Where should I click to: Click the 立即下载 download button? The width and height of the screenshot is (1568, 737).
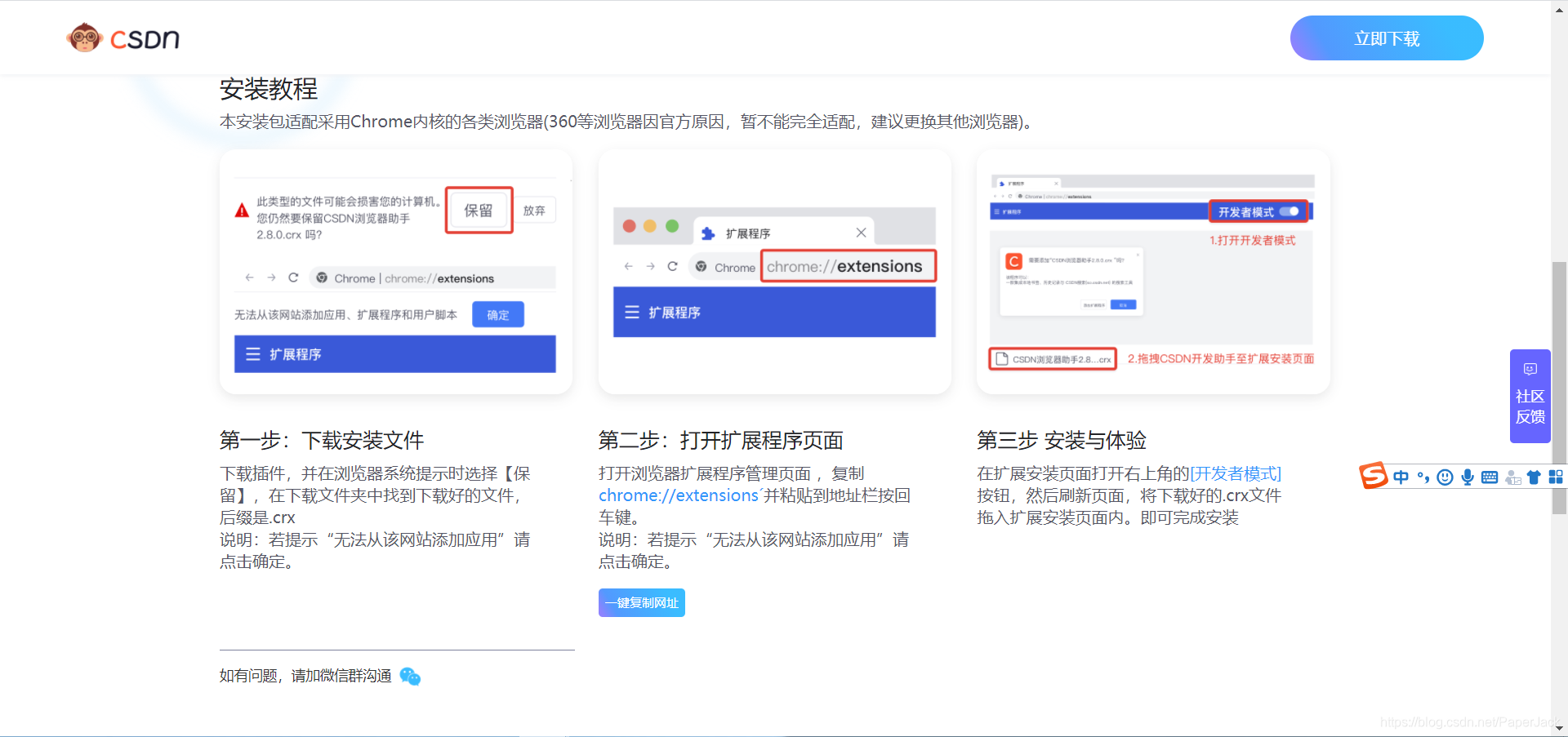click(x=1386, y=38)
